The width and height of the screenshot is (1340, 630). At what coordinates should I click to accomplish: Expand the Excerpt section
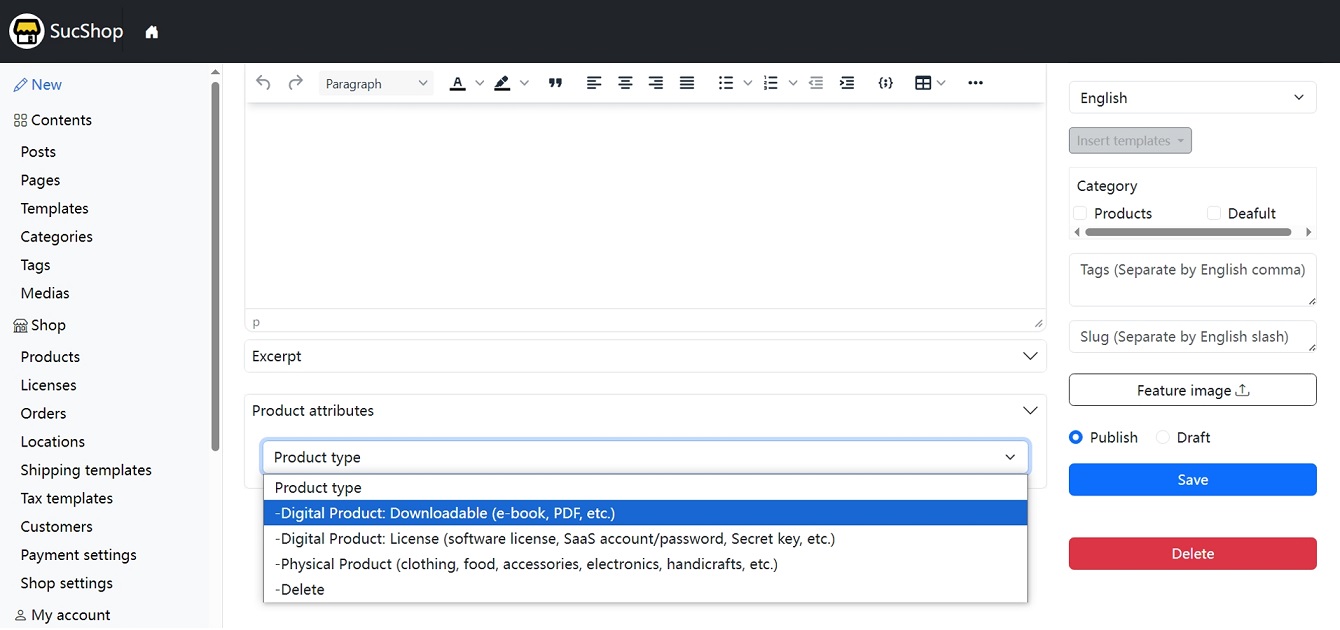click(x=645, y=356)
